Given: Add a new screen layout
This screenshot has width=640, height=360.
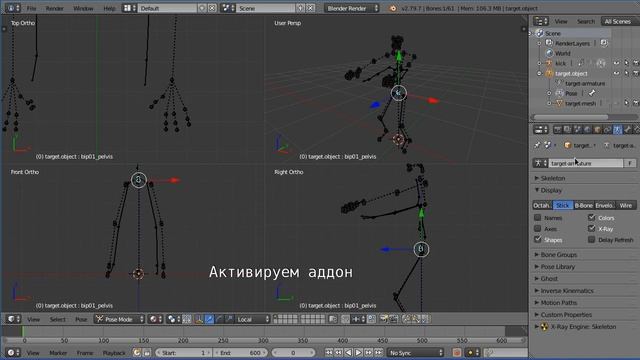Looking at the screenshot, I should pyautogui.click(x=202, y=8).
